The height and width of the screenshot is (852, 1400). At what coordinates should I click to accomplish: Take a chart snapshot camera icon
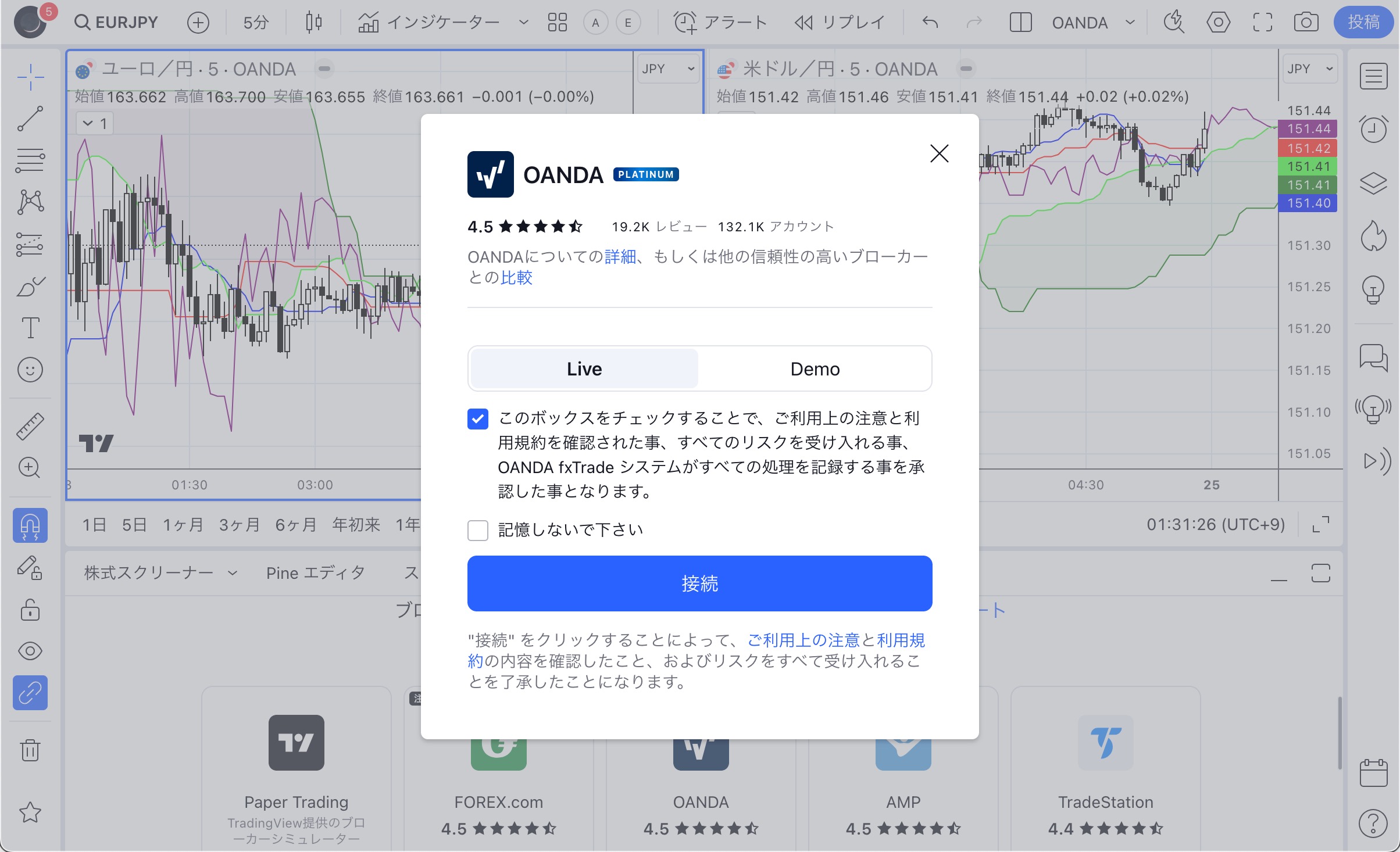point(1306,23)
